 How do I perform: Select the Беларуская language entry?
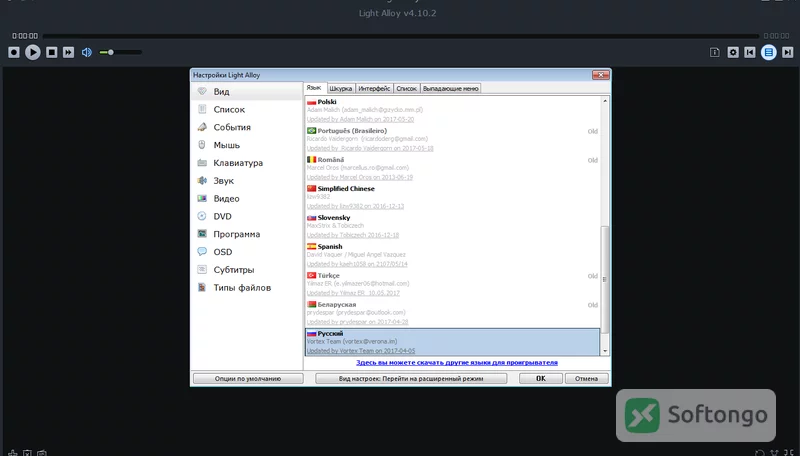pyautogui.click(x=453, y=313)
